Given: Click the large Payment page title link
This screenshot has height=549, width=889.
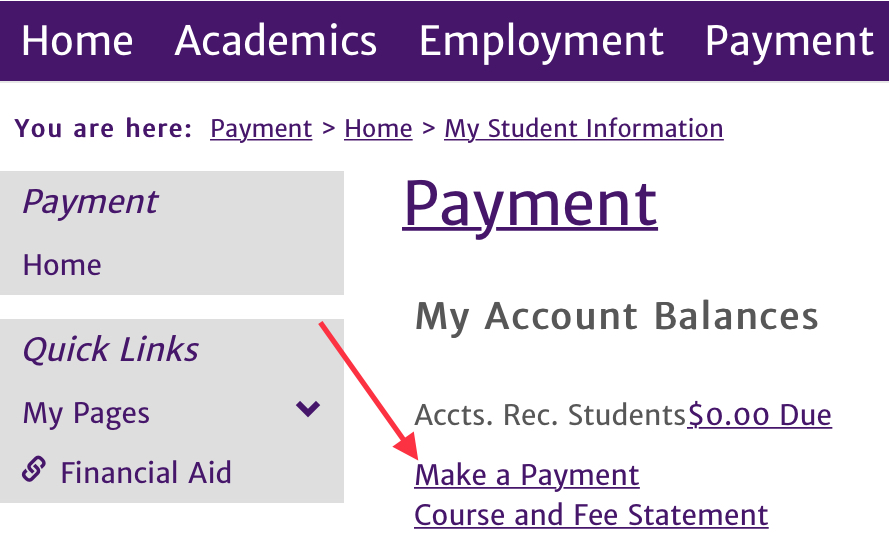Looking at the screenshot, I should point(530,204).
